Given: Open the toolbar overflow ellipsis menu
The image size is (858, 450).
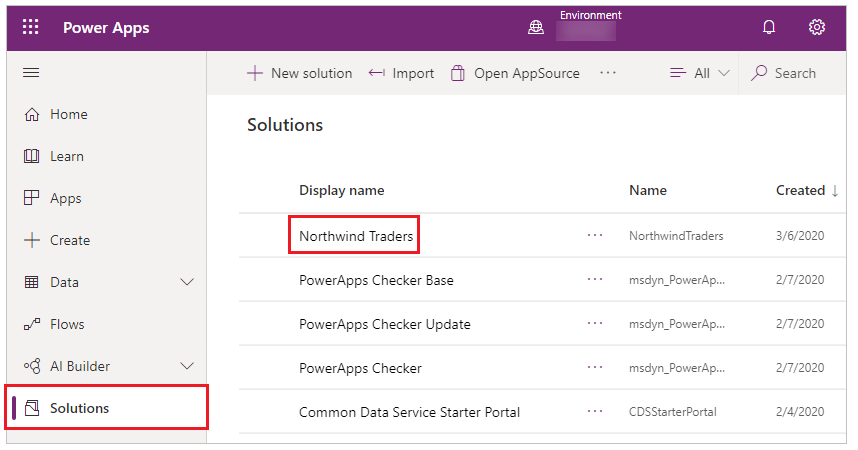Looking at the screenshot, I should click(x=608, y=73).
